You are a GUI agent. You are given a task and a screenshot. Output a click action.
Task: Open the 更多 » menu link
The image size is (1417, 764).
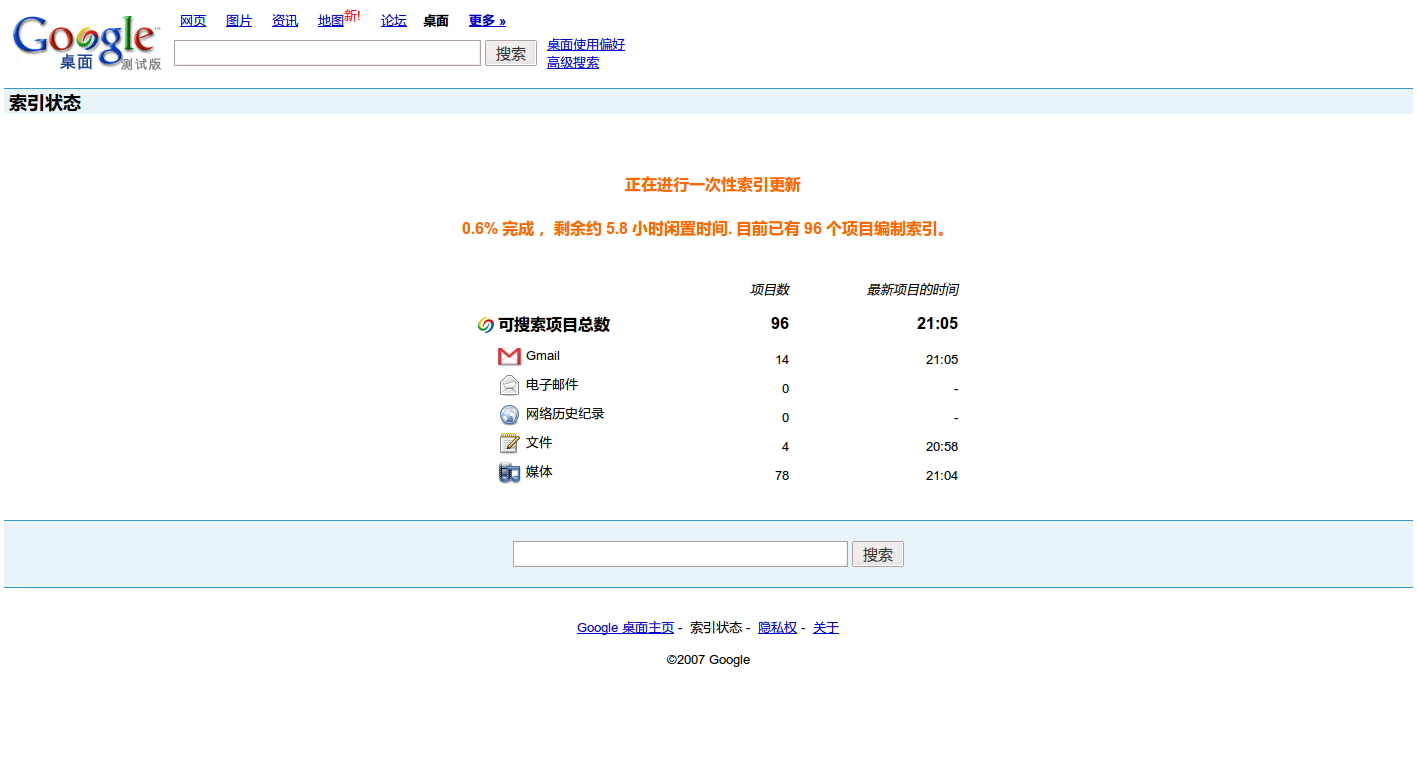point(487,21)
